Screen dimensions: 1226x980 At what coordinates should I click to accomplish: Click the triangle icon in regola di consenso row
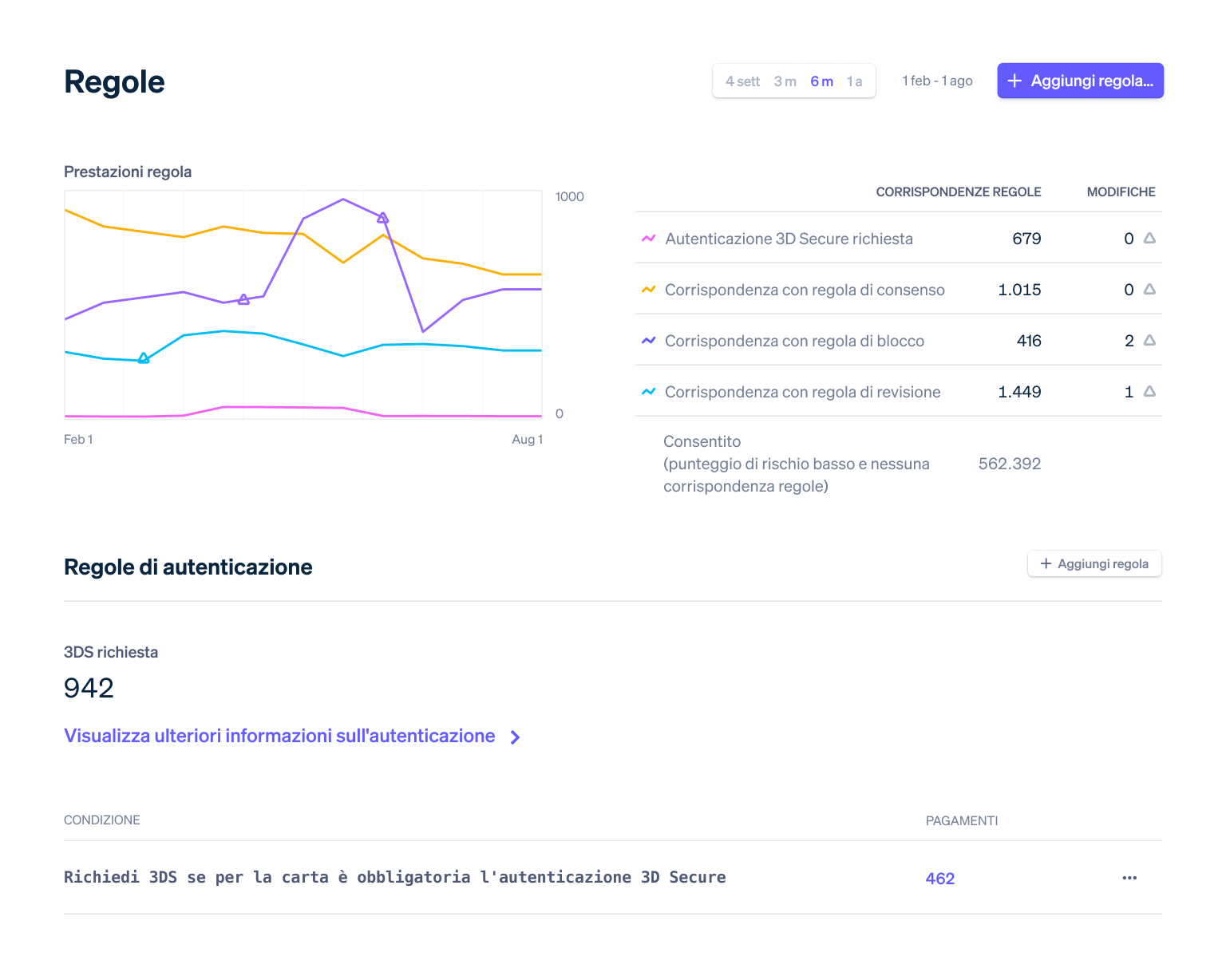point(1149,289)
